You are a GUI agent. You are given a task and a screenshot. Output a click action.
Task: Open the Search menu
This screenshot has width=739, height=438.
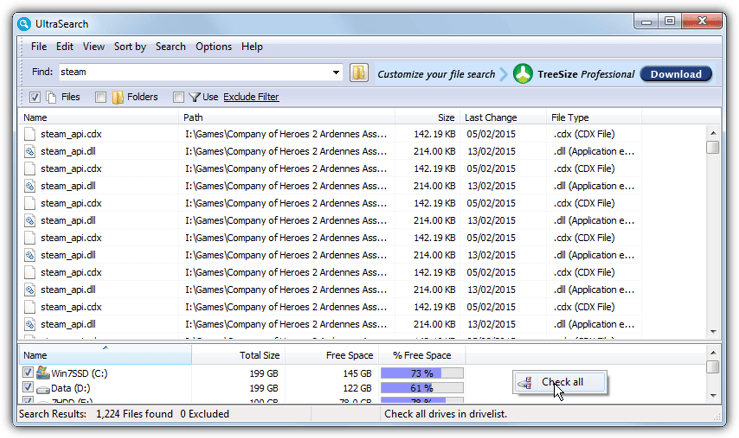click(x=170, y=47)
